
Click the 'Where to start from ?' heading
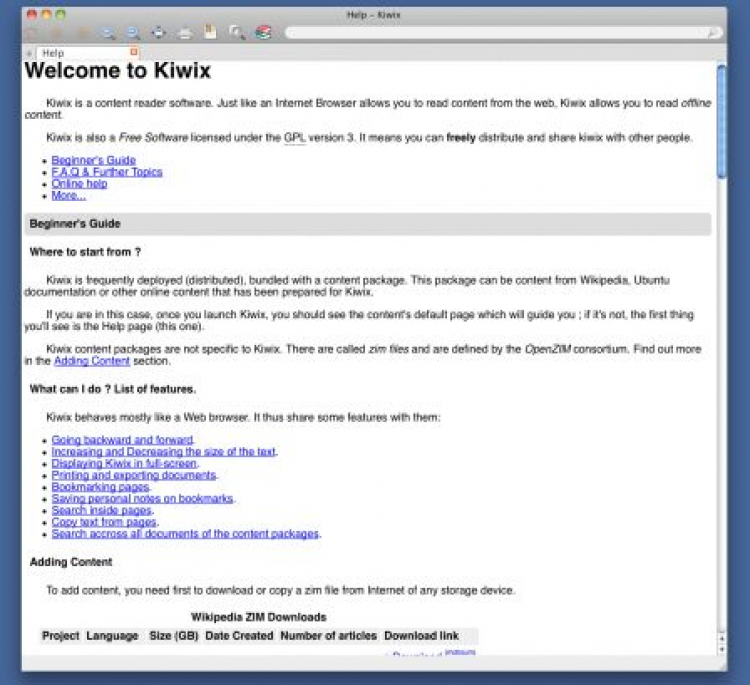click(x=85, y=252)
